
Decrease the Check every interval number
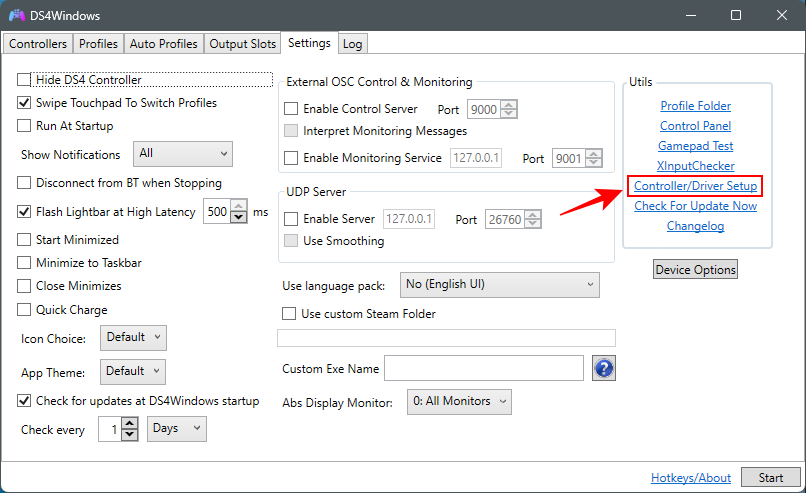(x=130, y=435)
